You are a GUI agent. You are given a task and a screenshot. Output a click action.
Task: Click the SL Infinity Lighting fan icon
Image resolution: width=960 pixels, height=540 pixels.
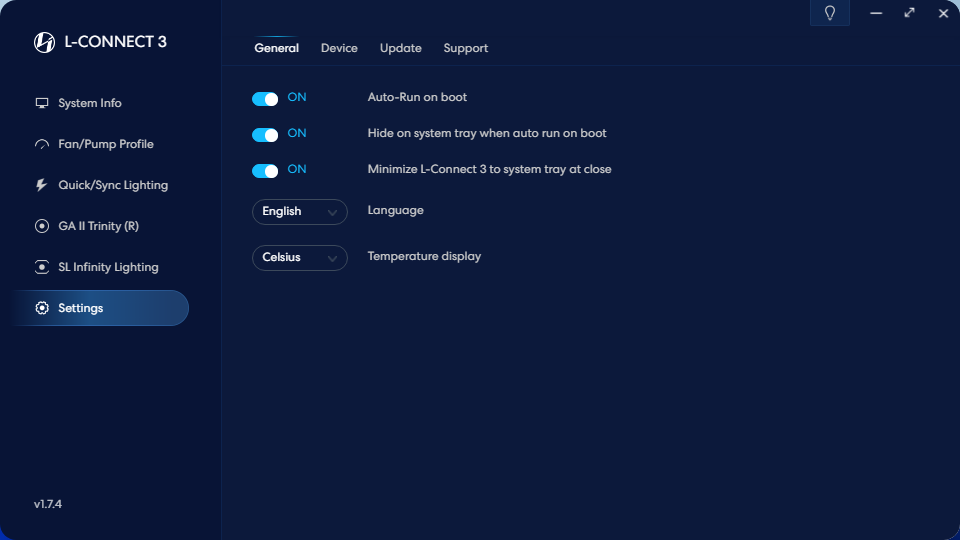click(42, 267)
